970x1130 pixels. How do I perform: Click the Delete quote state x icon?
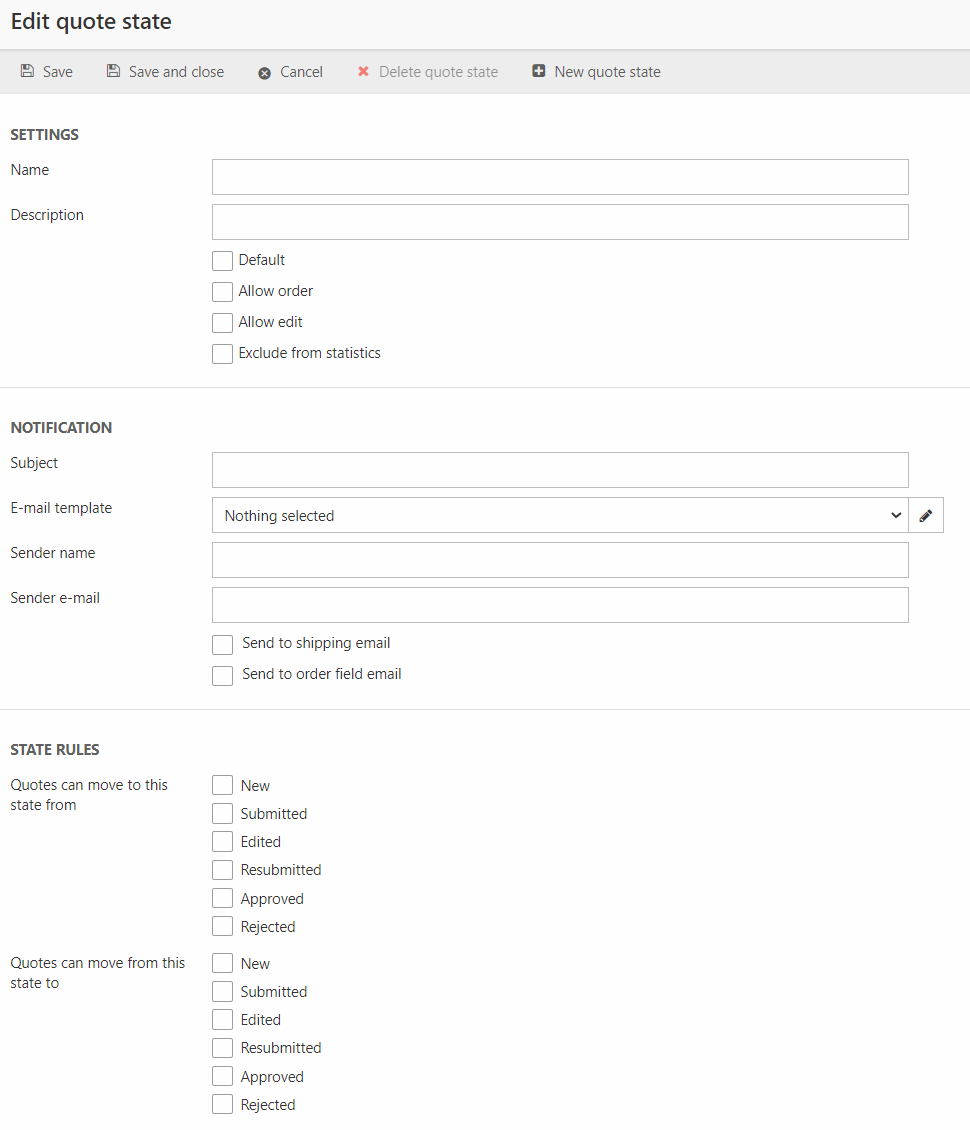[364, 72]
